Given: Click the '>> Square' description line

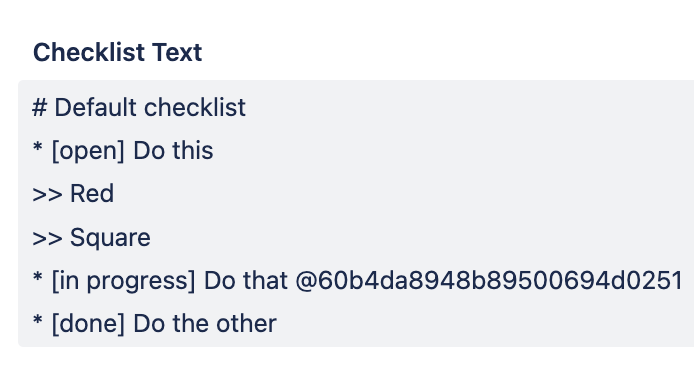Looking at the screenshot, I should (92, 238).
